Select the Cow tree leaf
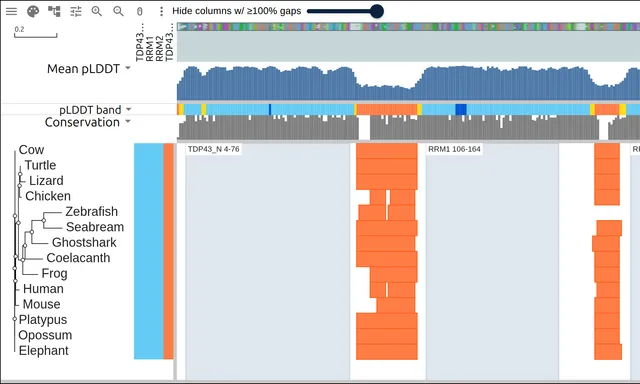Viewport: 640px width, 384px height. 31,150
